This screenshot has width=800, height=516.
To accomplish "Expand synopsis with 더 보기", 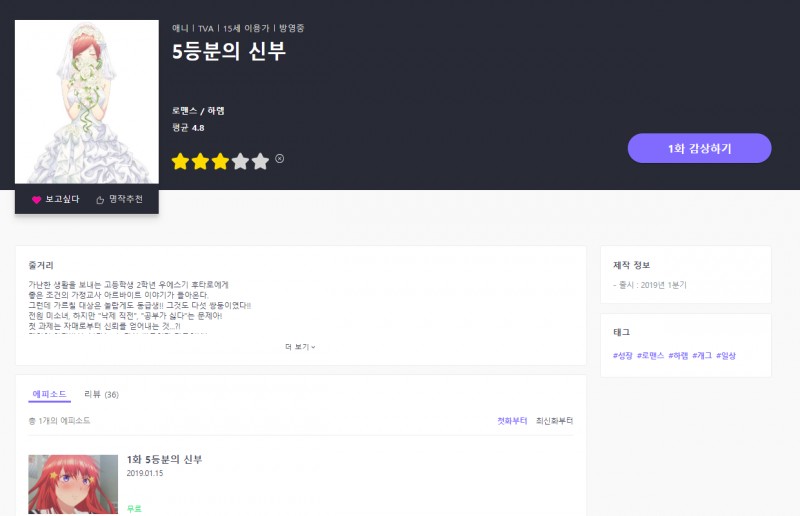I will [x=299, y=347].
